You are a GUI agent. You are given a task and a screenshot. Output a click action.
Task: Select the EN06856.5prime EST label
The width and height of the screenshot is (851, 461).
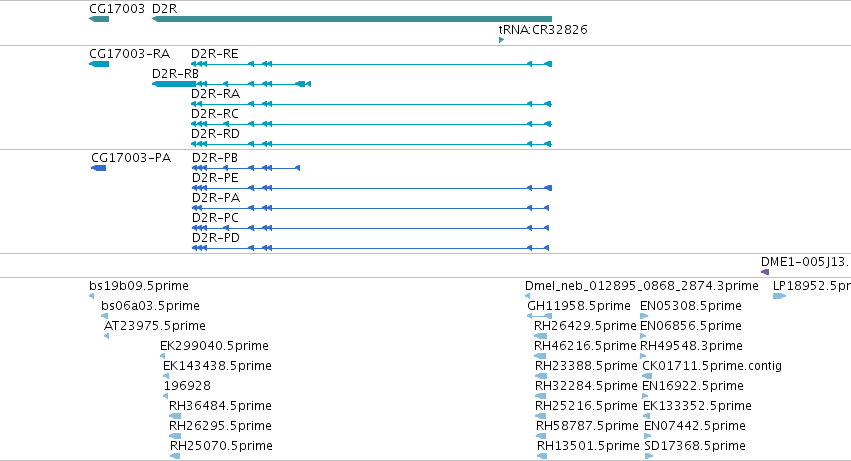[691, 326]
